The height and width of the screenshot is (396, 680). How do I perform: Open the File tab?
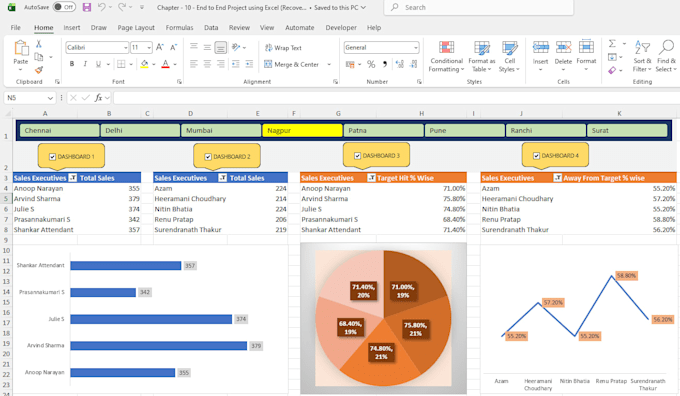tap(16, 27)
